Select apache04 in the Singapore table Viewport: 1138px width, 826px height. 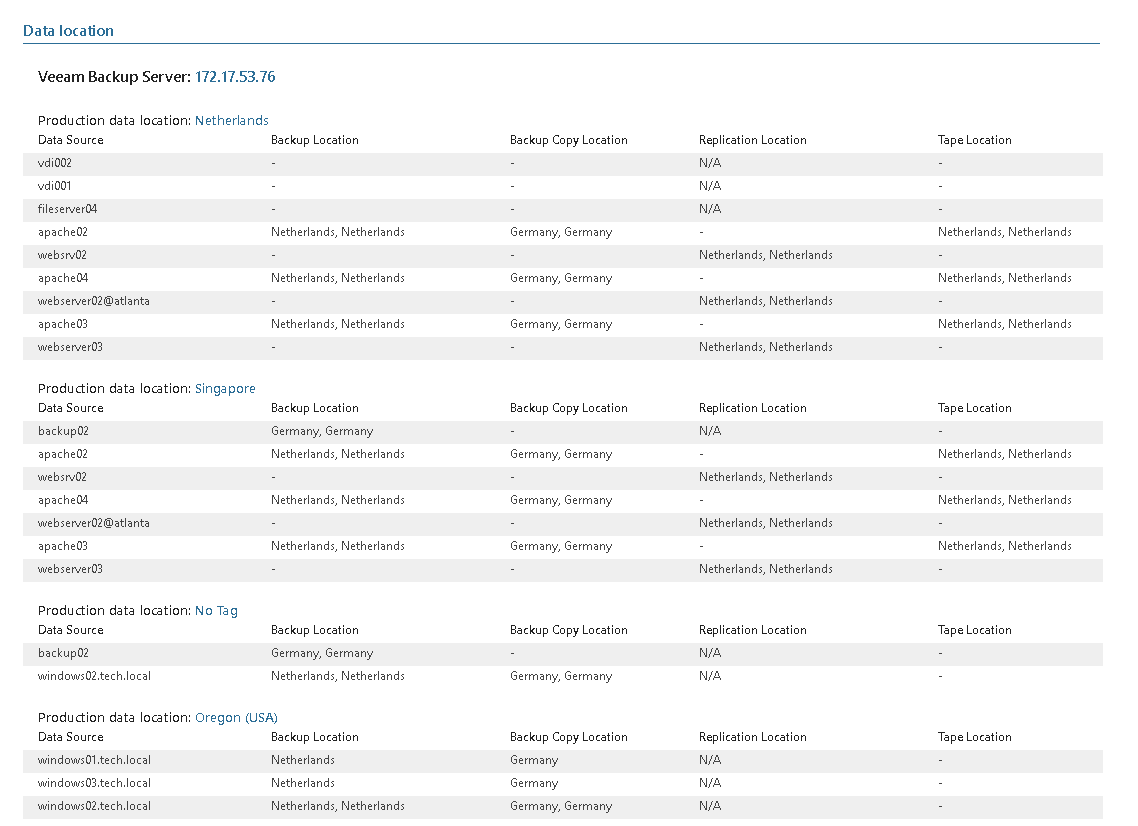pyautogui.click(x=63, y=500)
